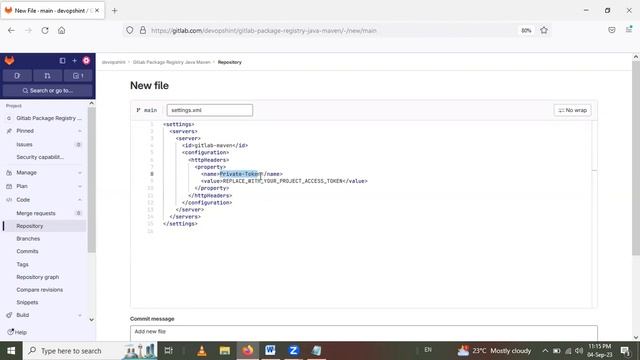Open Repository graph page
The height and width of the screenshot is (360, 640).
point(38,277)
